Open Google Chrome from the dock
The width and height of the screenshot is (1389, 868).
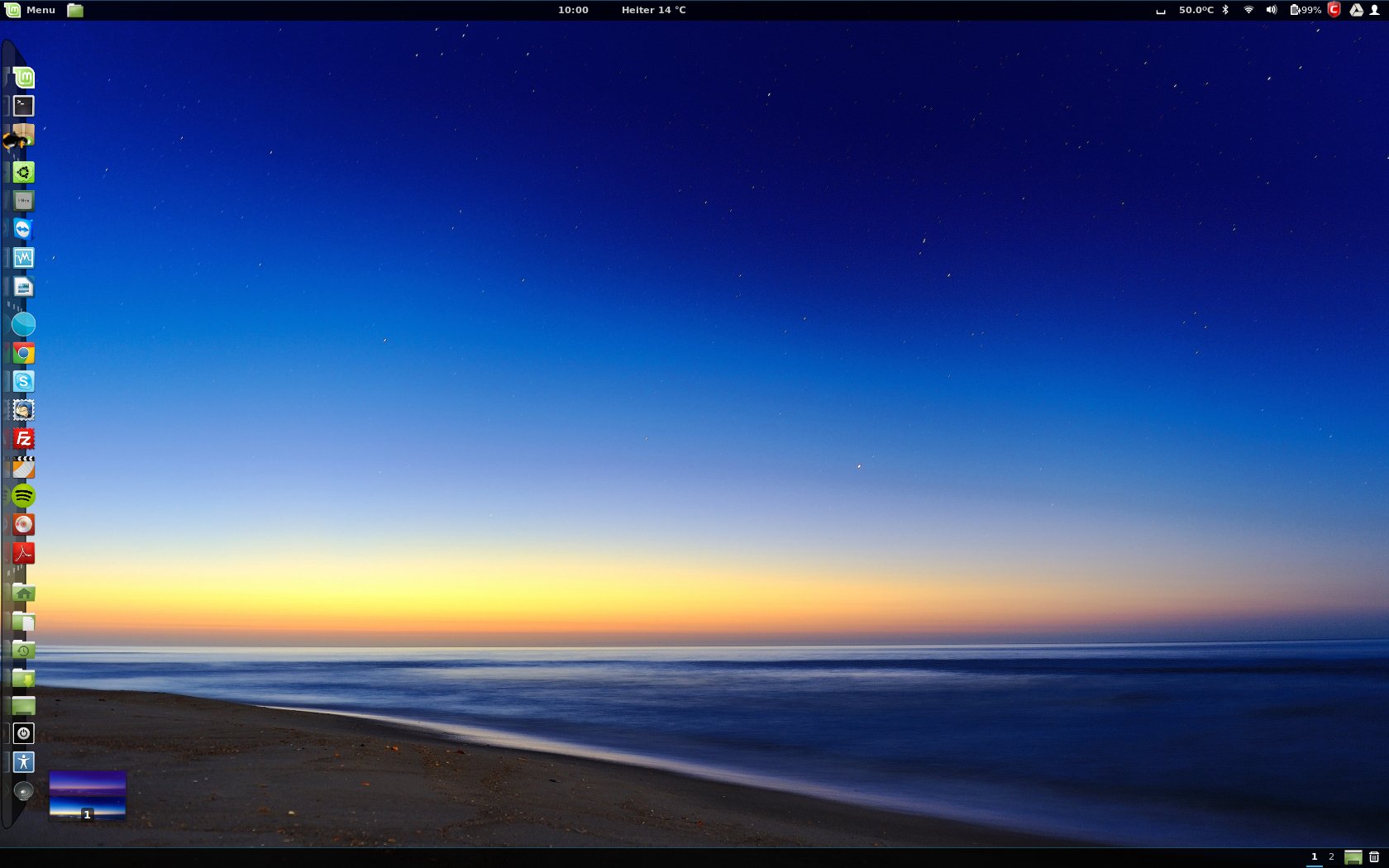(23, 354)
